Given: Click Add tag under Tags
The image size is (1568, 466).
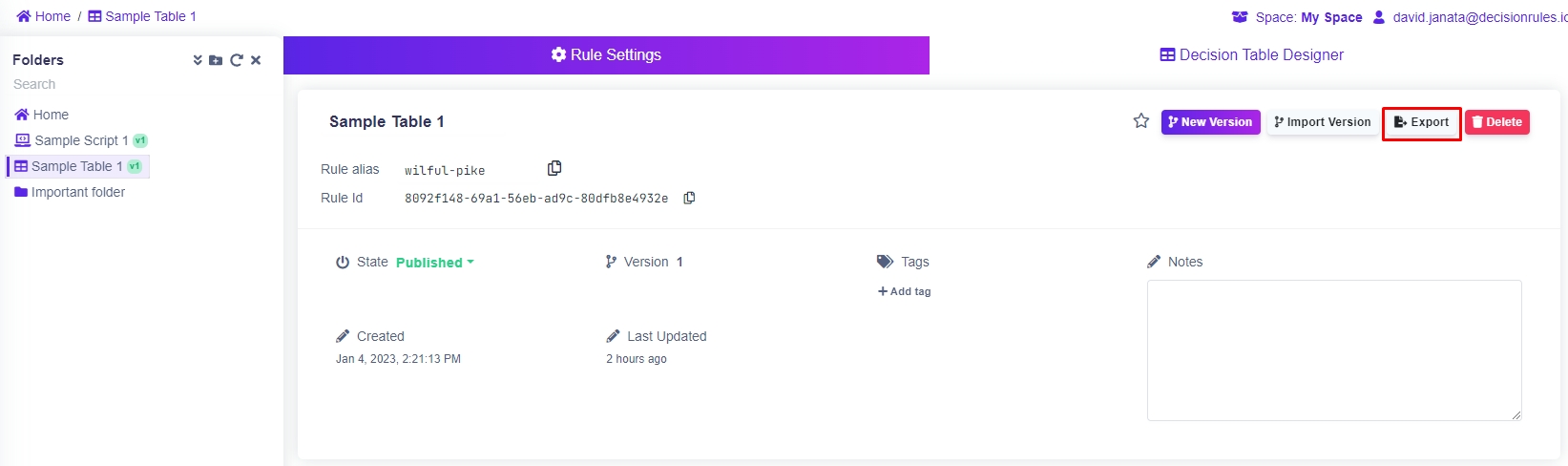Looking at the screenshot, I should (x=904, y=291).
